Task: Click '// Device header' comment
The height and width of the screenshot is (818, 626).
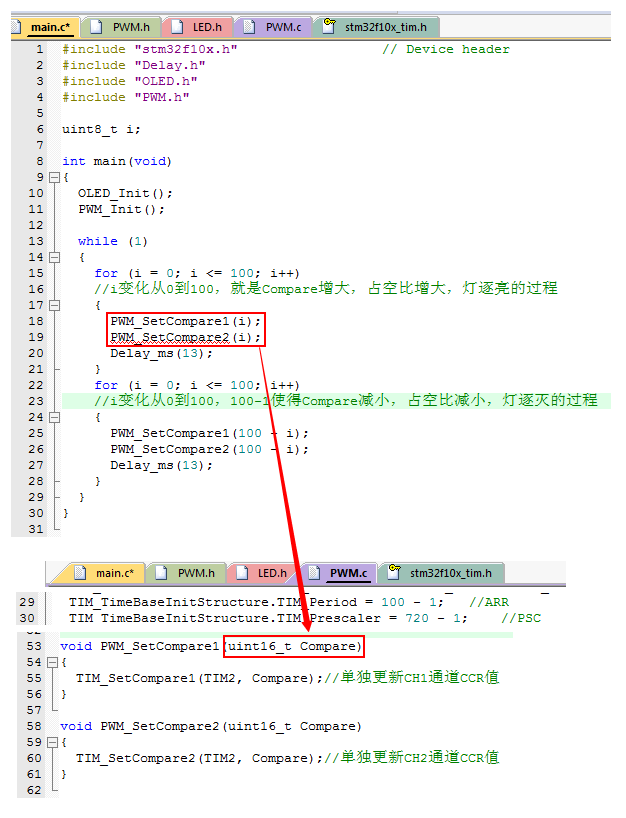Action: (x=446, y=49)
